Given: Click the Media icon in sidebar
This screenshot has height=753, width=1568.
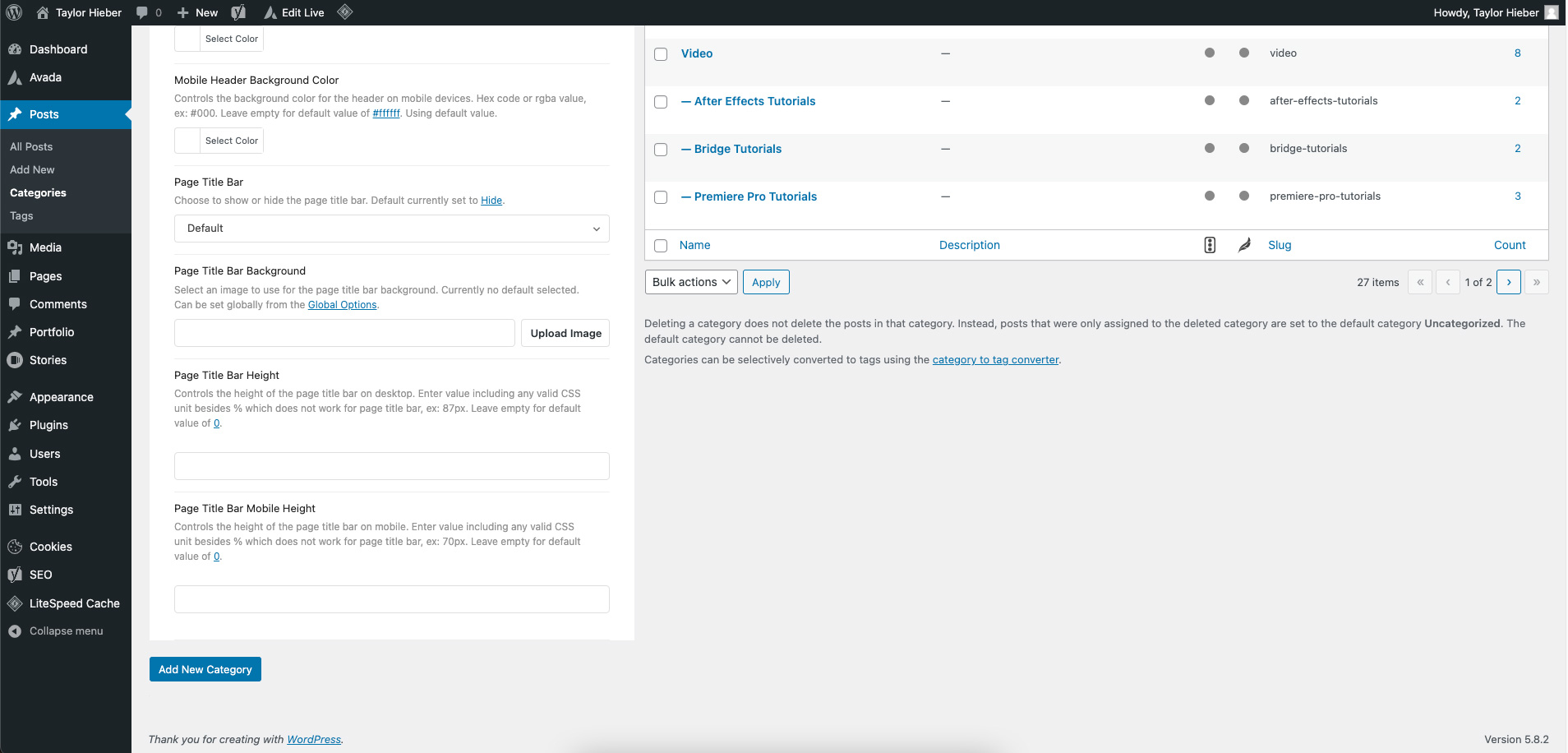Looking at the screenshot, I should [x=15, y=247].
